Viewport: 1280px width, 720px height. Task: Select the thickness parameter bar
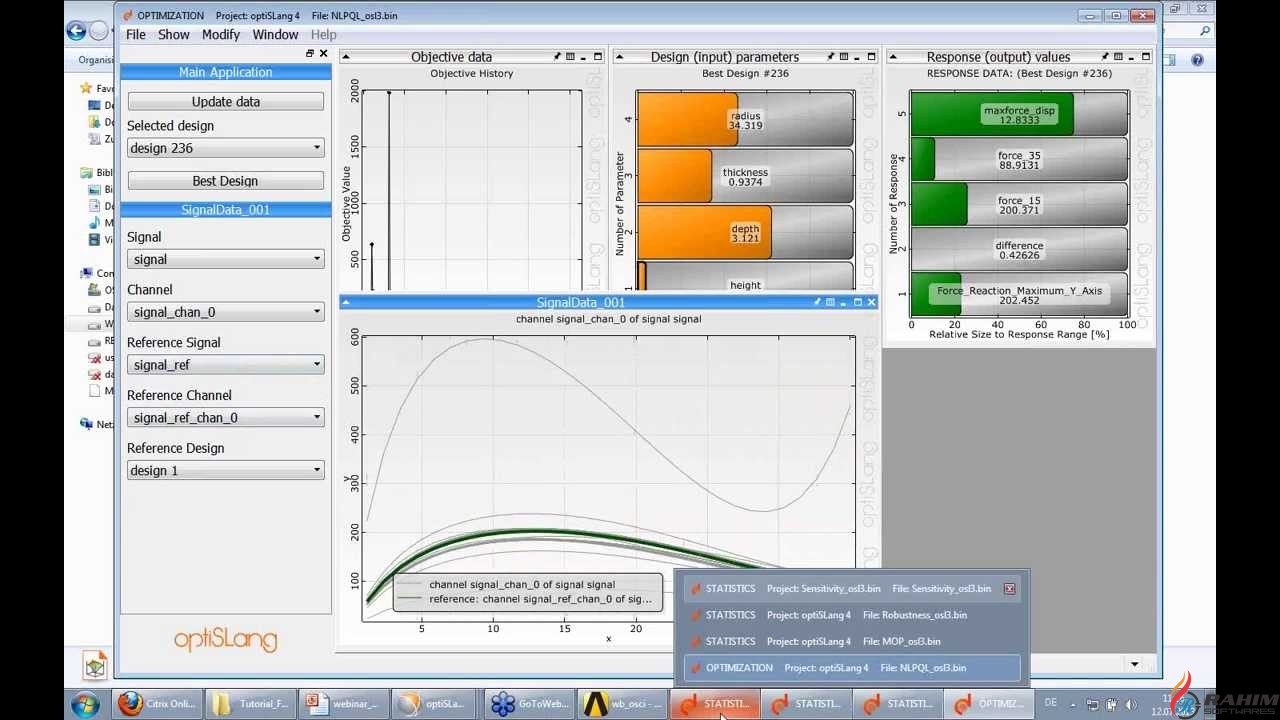click(745, 176)
